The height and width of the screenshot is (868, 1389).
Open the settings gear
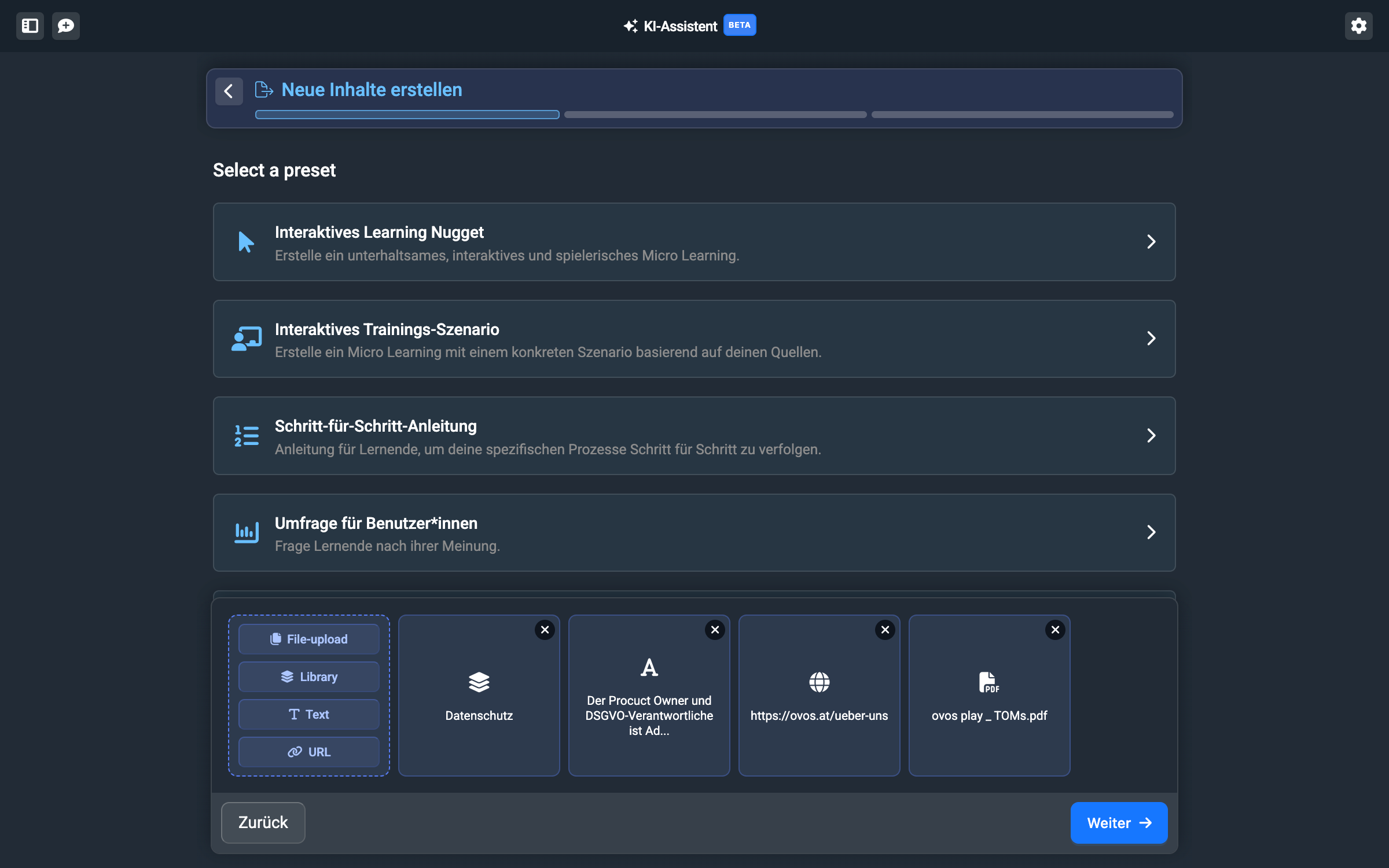1358,26
